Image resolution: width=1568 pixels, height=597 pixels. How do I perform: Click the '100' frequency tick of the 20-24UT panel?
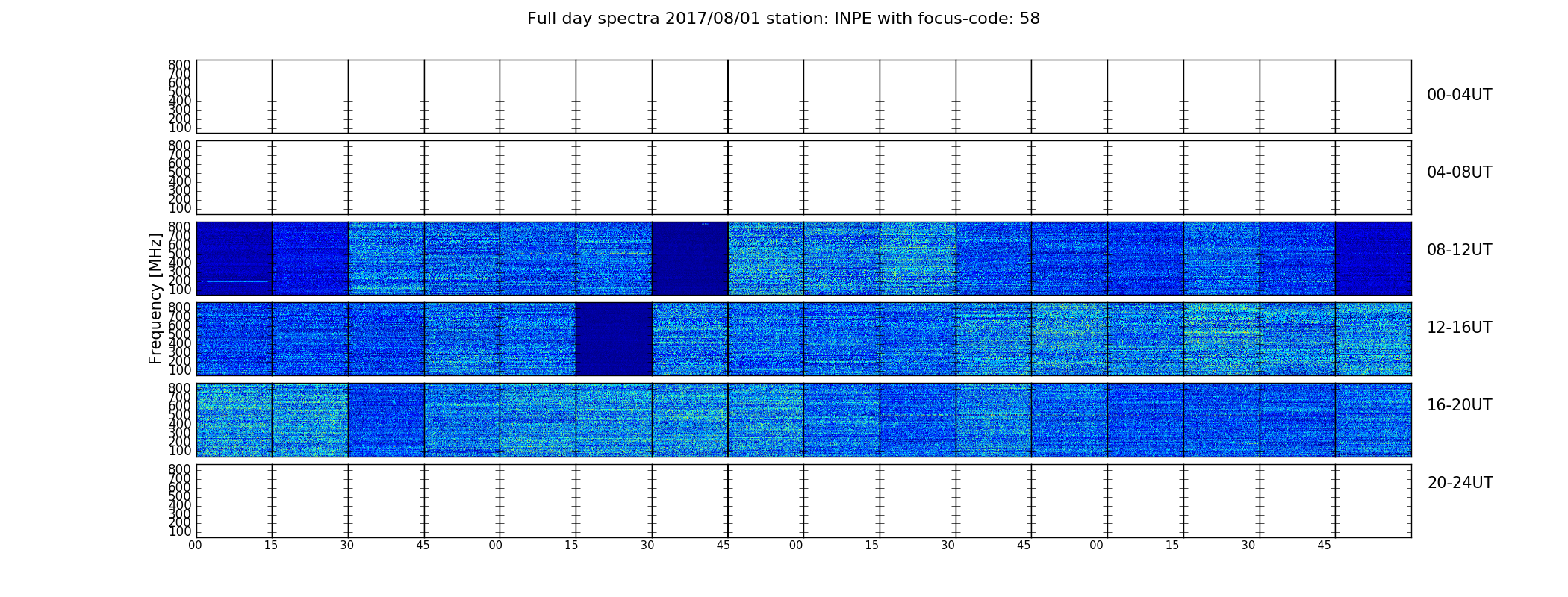pos(179,531)
